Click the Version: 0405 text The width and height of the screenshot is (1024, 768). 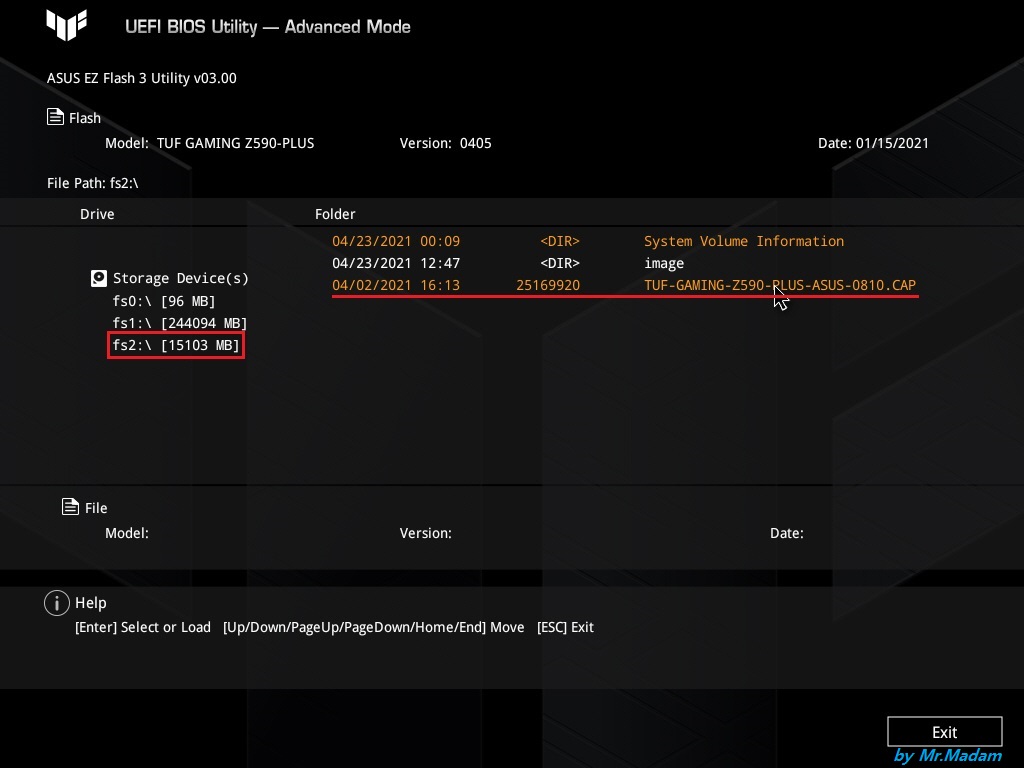coord(445,143)
